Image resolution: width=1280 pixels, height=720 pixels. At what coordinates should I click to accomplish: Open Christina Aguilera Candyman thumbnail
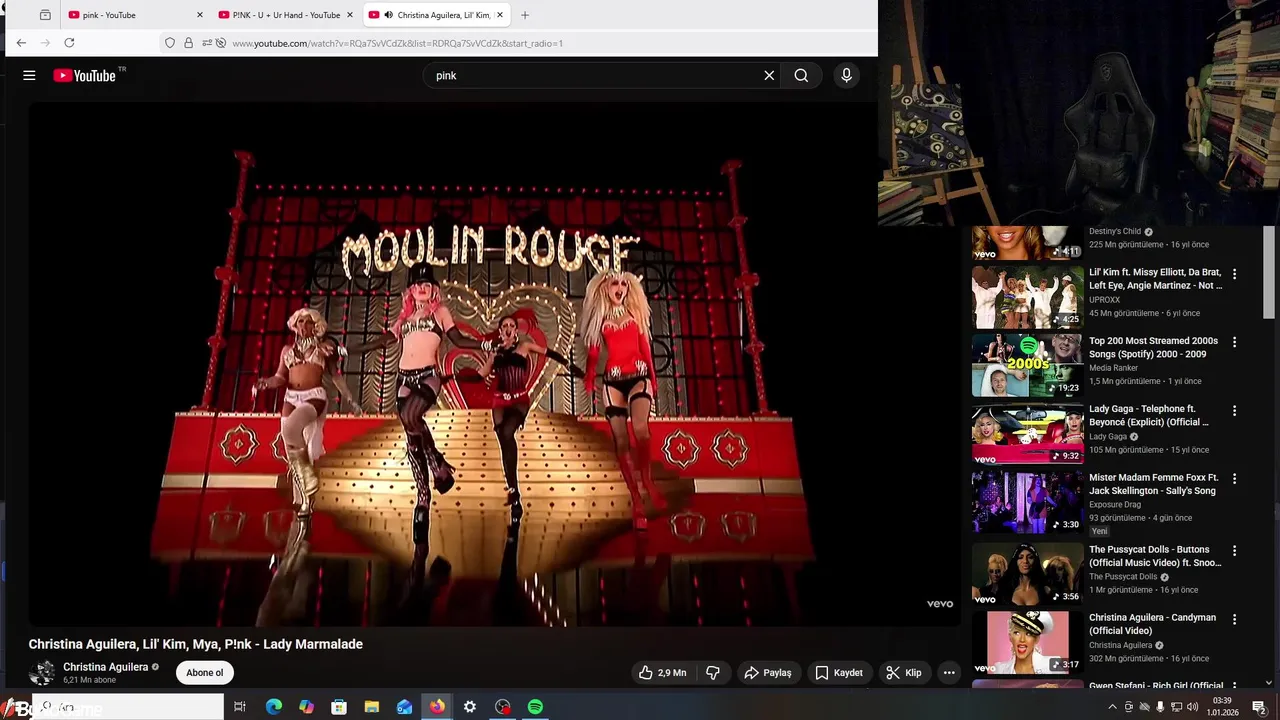tap(1027, 642)
